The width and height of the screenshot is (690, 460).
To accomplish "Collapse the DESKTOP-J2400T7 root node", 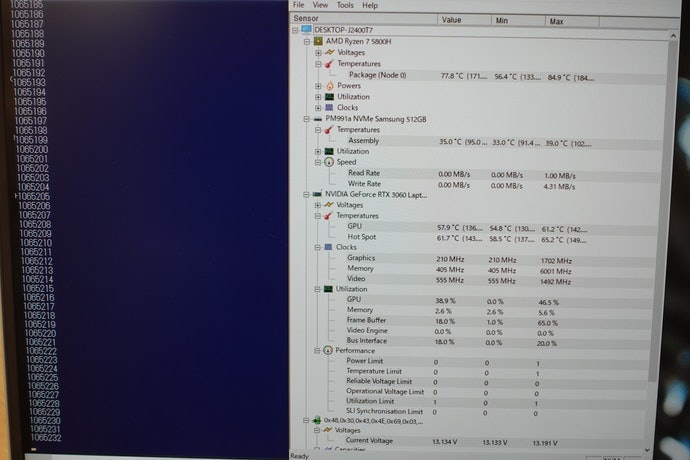I will (x=295, y=30).
